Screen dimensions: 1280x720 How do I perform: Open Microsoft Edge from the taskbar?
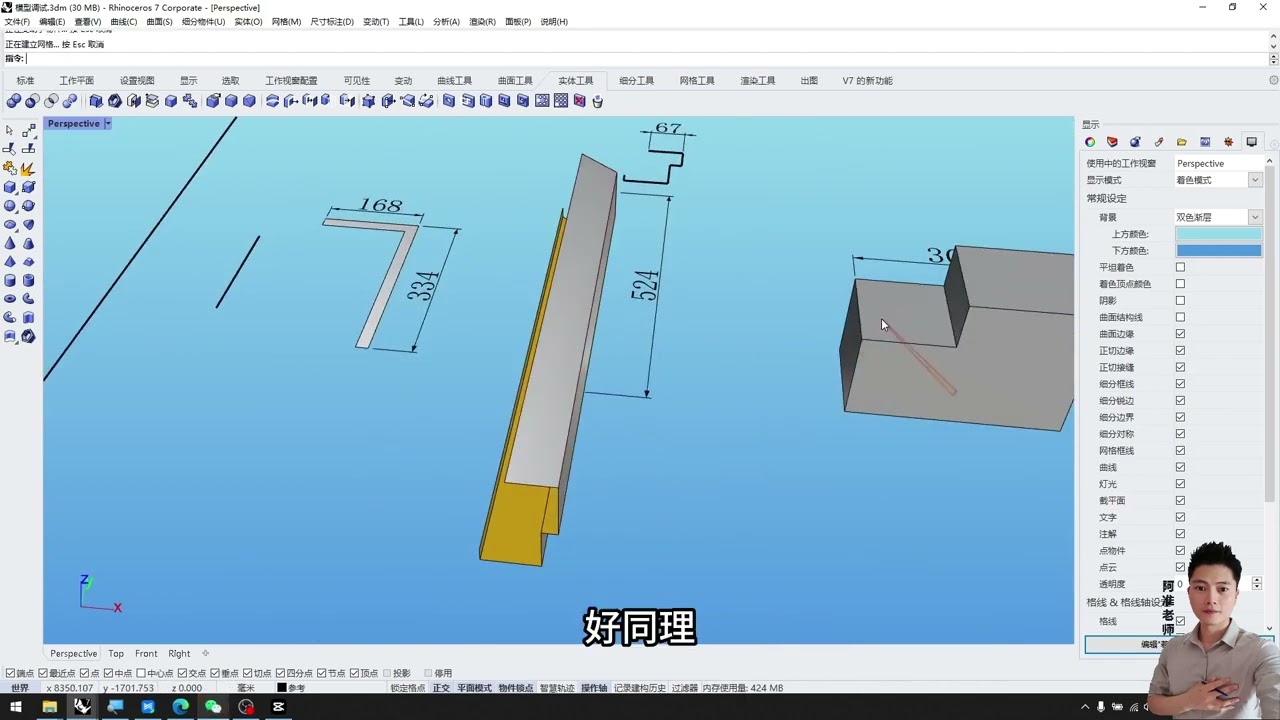click(180, 707)
